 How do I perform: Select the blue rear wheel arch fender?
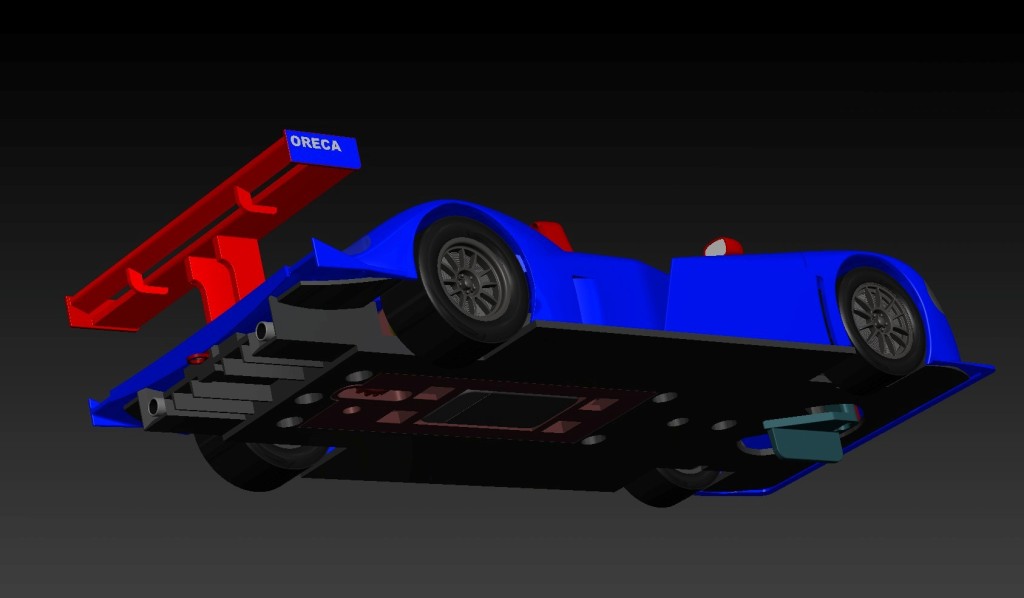tap(400, 230)
